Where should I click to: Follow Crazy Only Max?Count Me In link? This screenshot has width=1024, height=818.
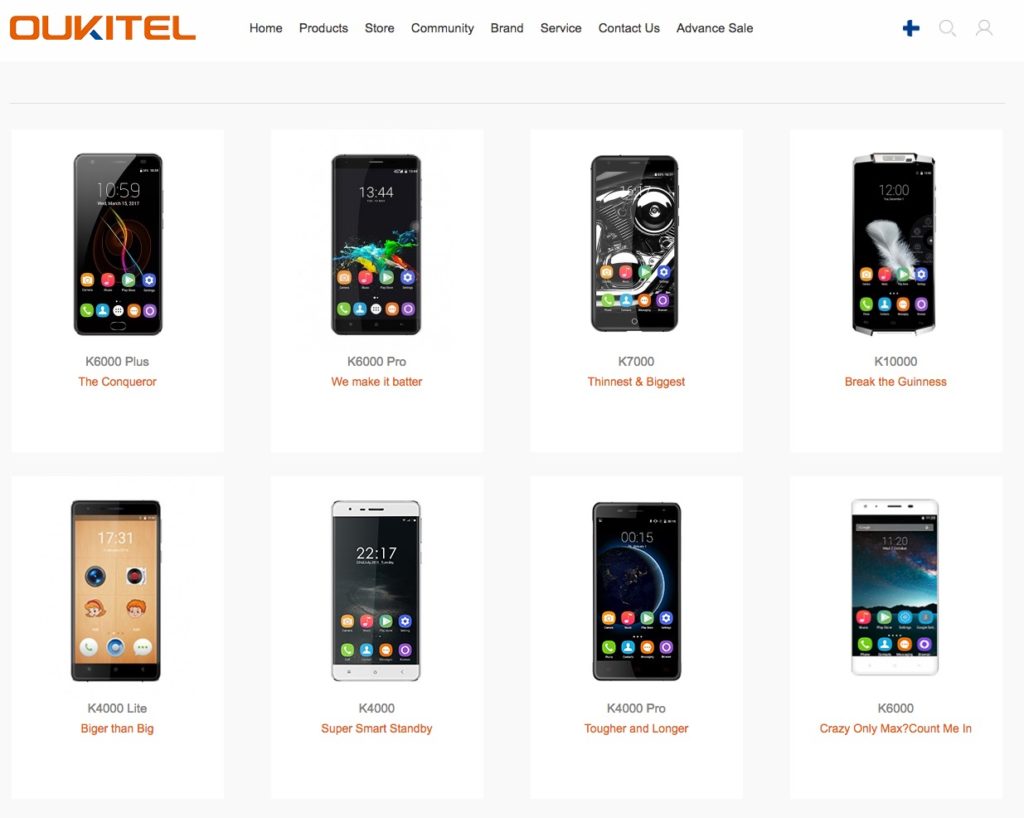tap(895, 729)
